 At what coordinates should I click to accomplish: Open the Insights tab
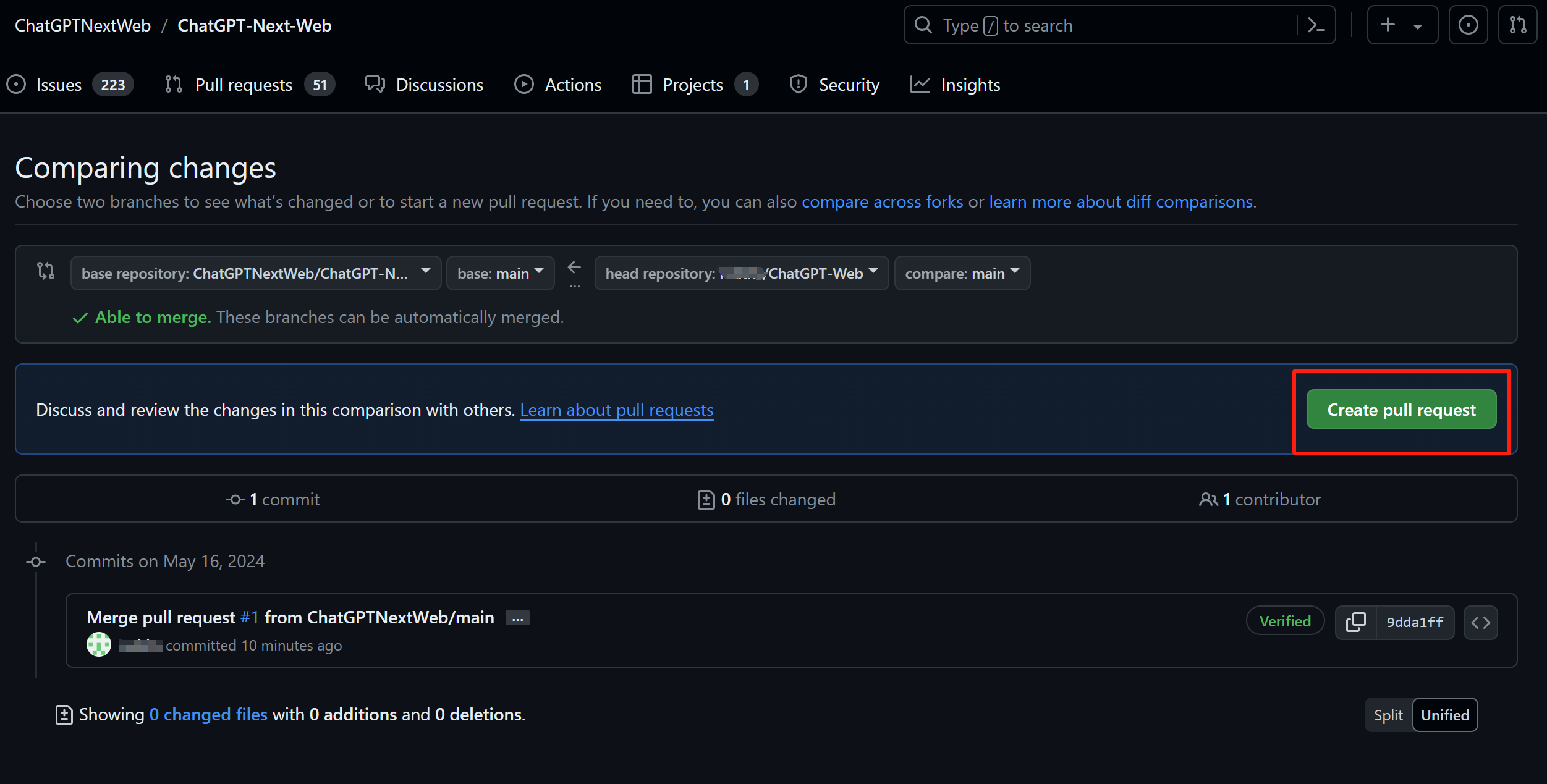956,85
